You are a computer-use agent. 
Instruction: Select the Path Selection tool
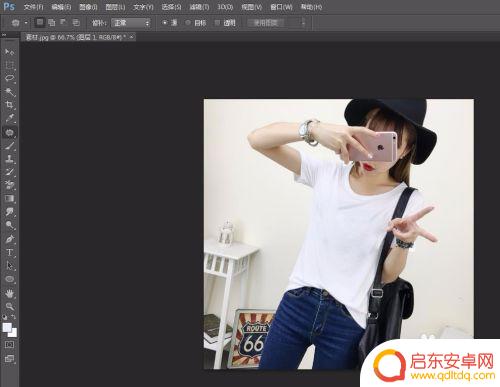pos(9,266)
